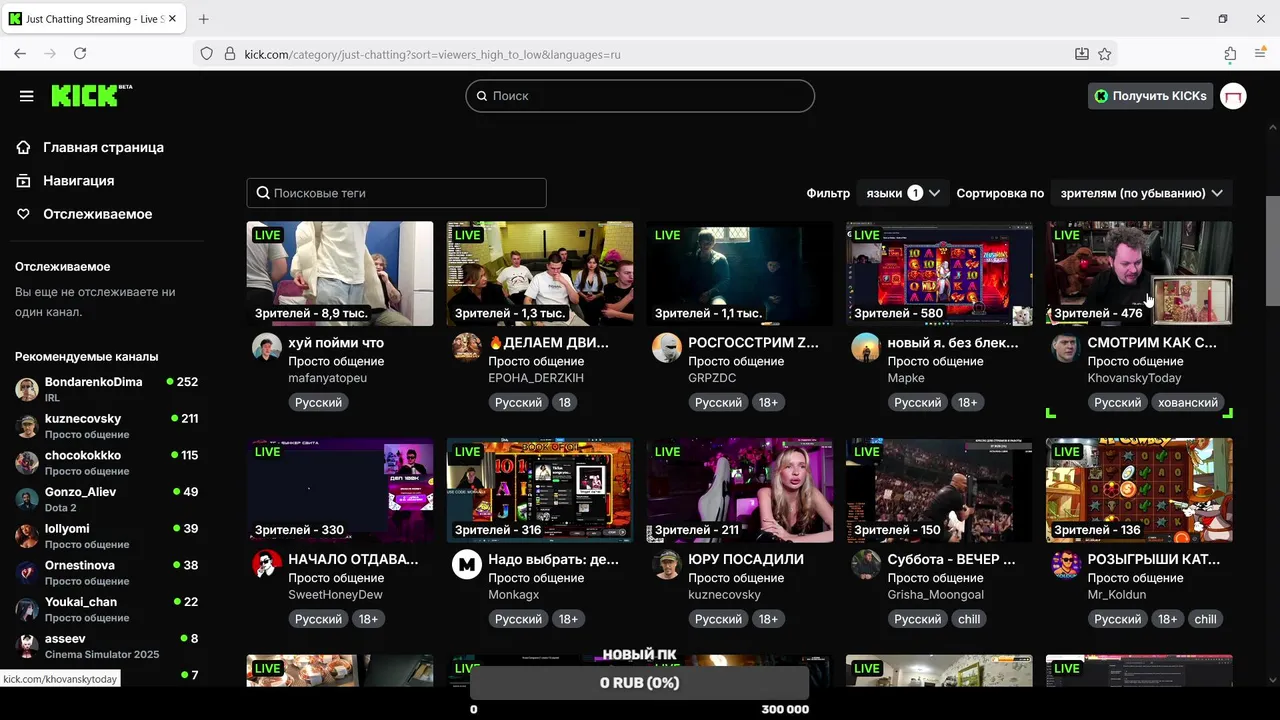Screen dimensions: 1280x720
Task: Click BondarenkoDima avatar in recommended channels
Action: [27, 389]
